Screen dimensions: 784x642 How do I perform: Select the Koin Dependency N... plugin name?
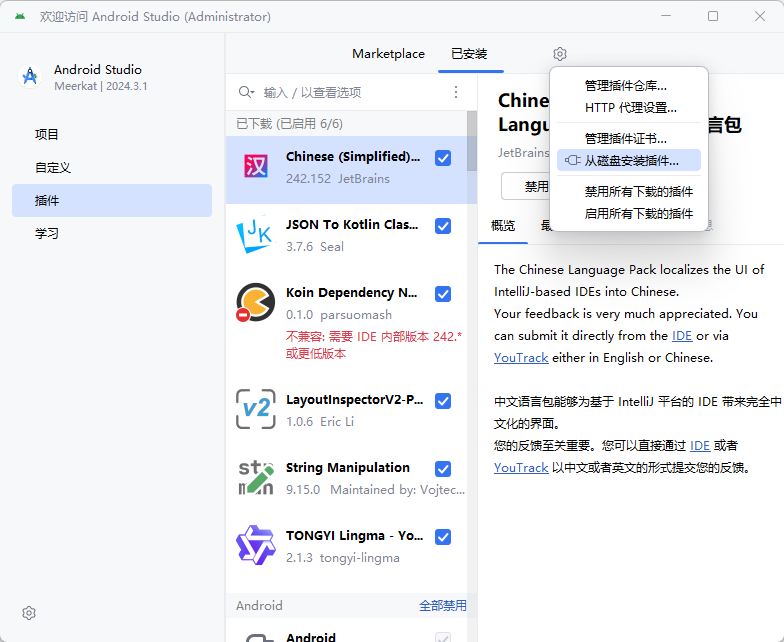pyautogui.click(x=352, y=292)
